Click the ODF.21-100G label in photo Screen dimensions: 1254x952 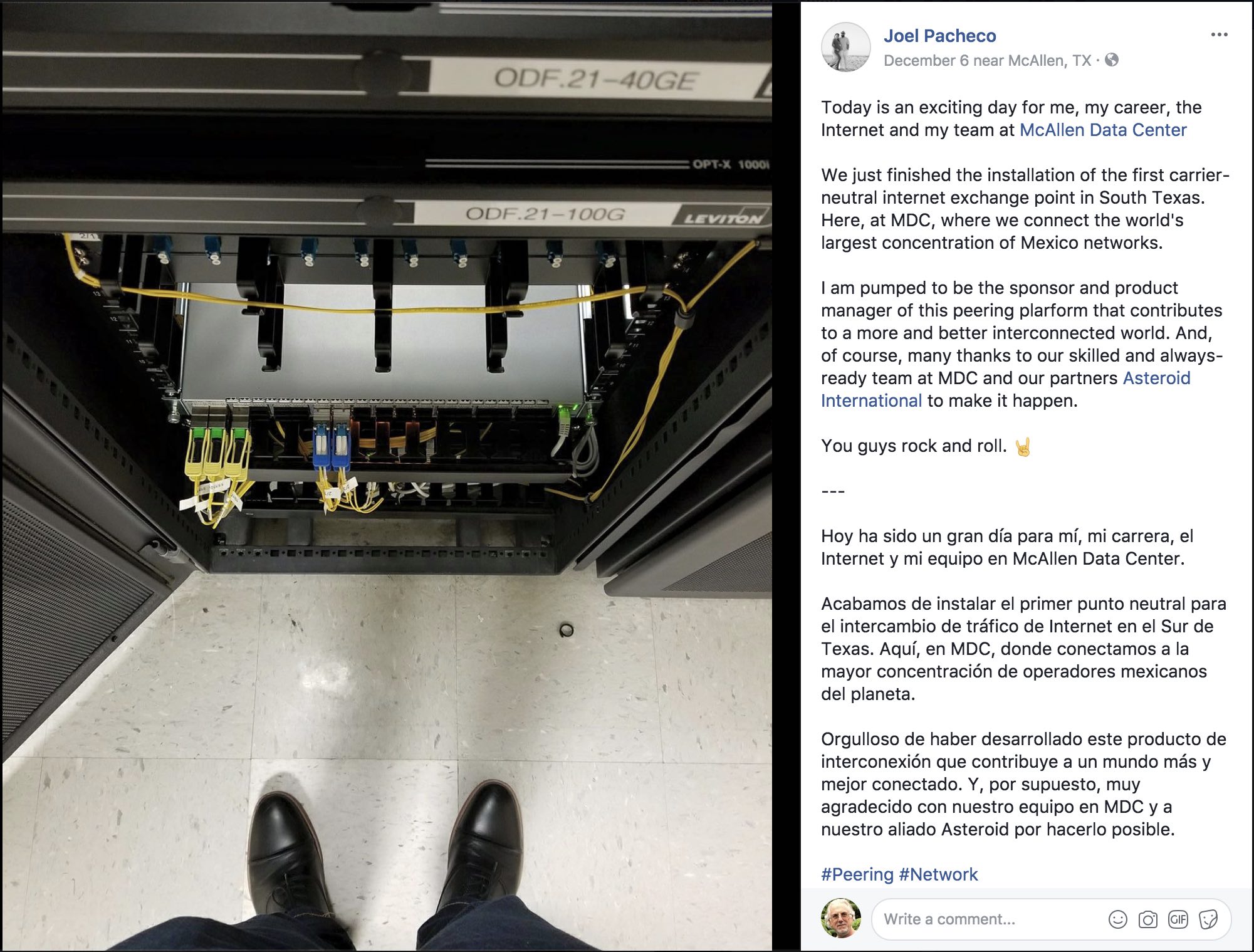[x=545, y=214]
